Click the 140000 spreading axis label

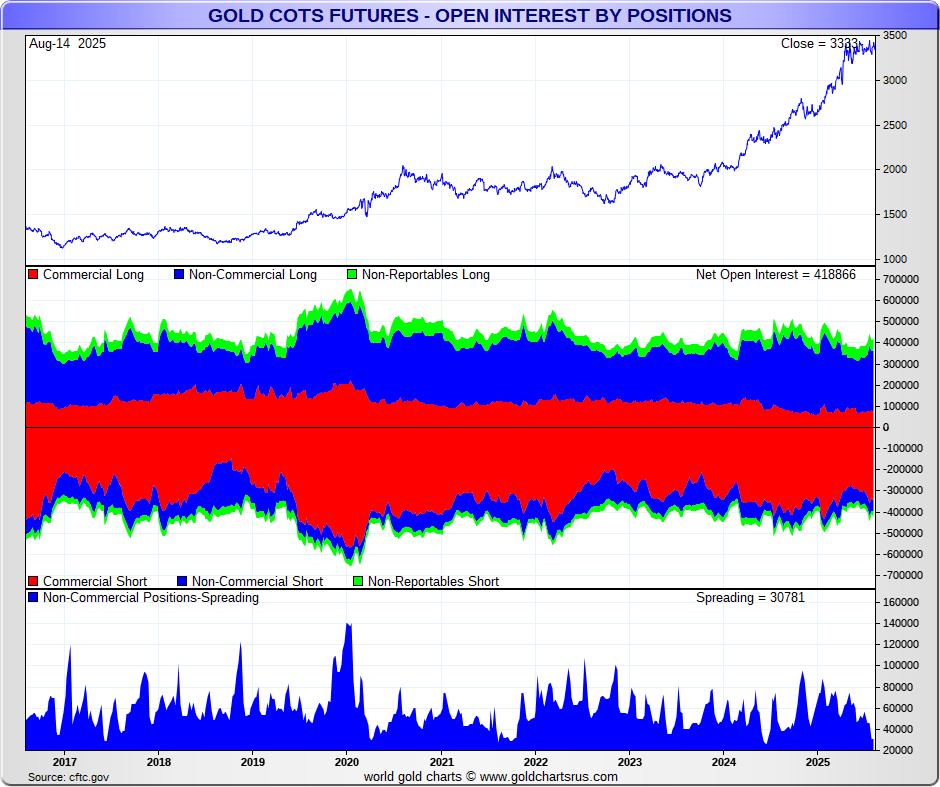click(901, 623)
